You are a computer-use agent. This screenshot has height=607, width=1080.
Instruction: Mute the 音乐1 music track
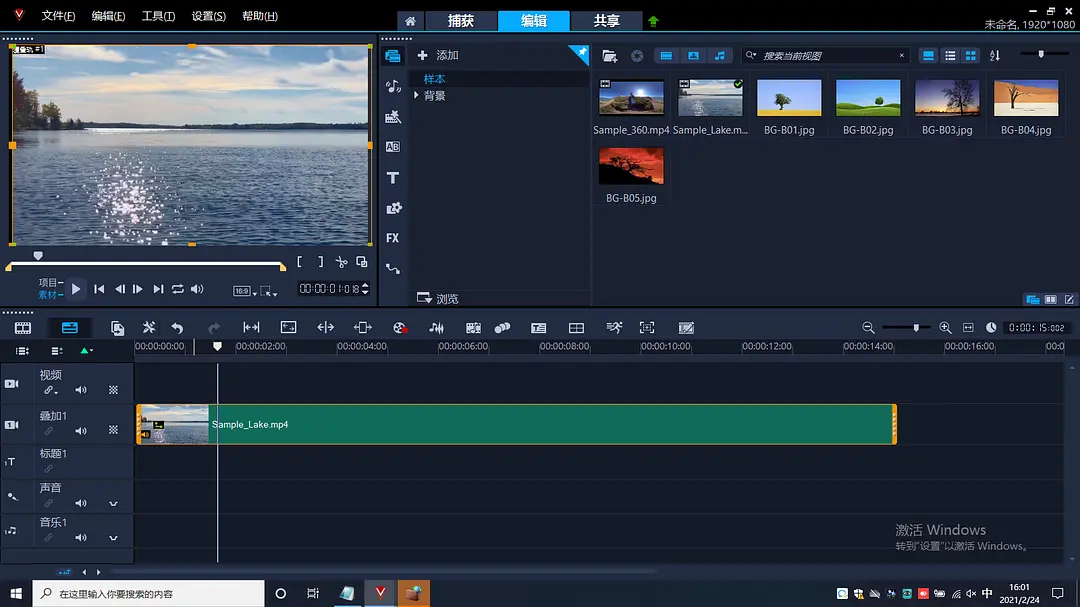81,538
